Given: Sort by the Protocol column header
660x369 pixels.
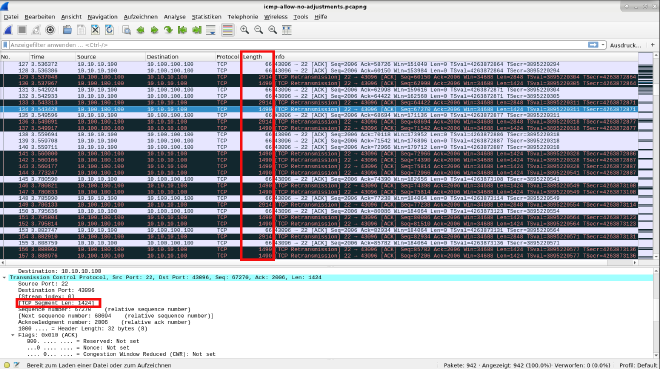Looking at the screenshot, I should [x=228, y=57].
